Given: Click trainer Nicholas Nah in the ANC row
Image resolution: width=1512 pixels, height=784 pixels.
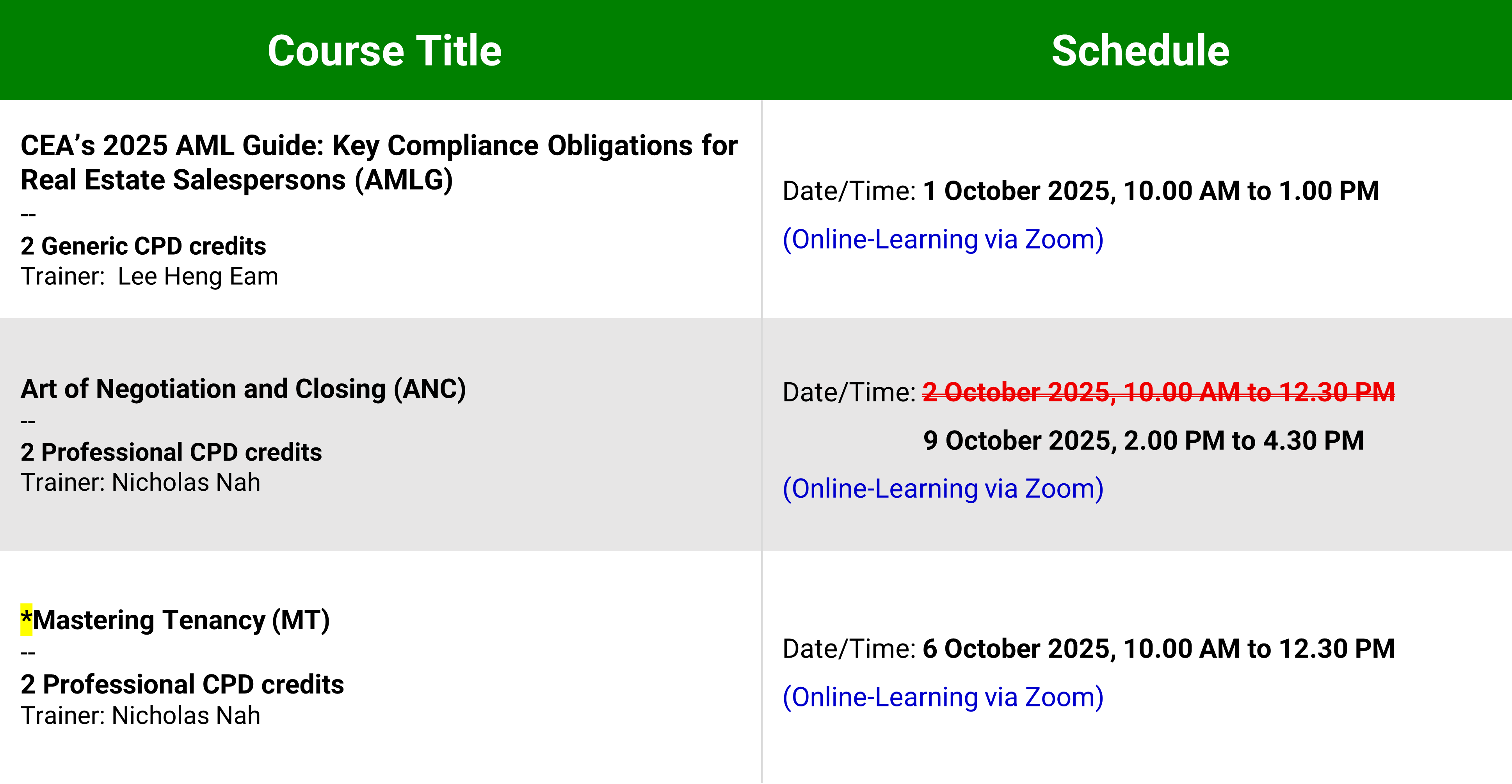Looking at the screenshot, I should pos(185,482).
